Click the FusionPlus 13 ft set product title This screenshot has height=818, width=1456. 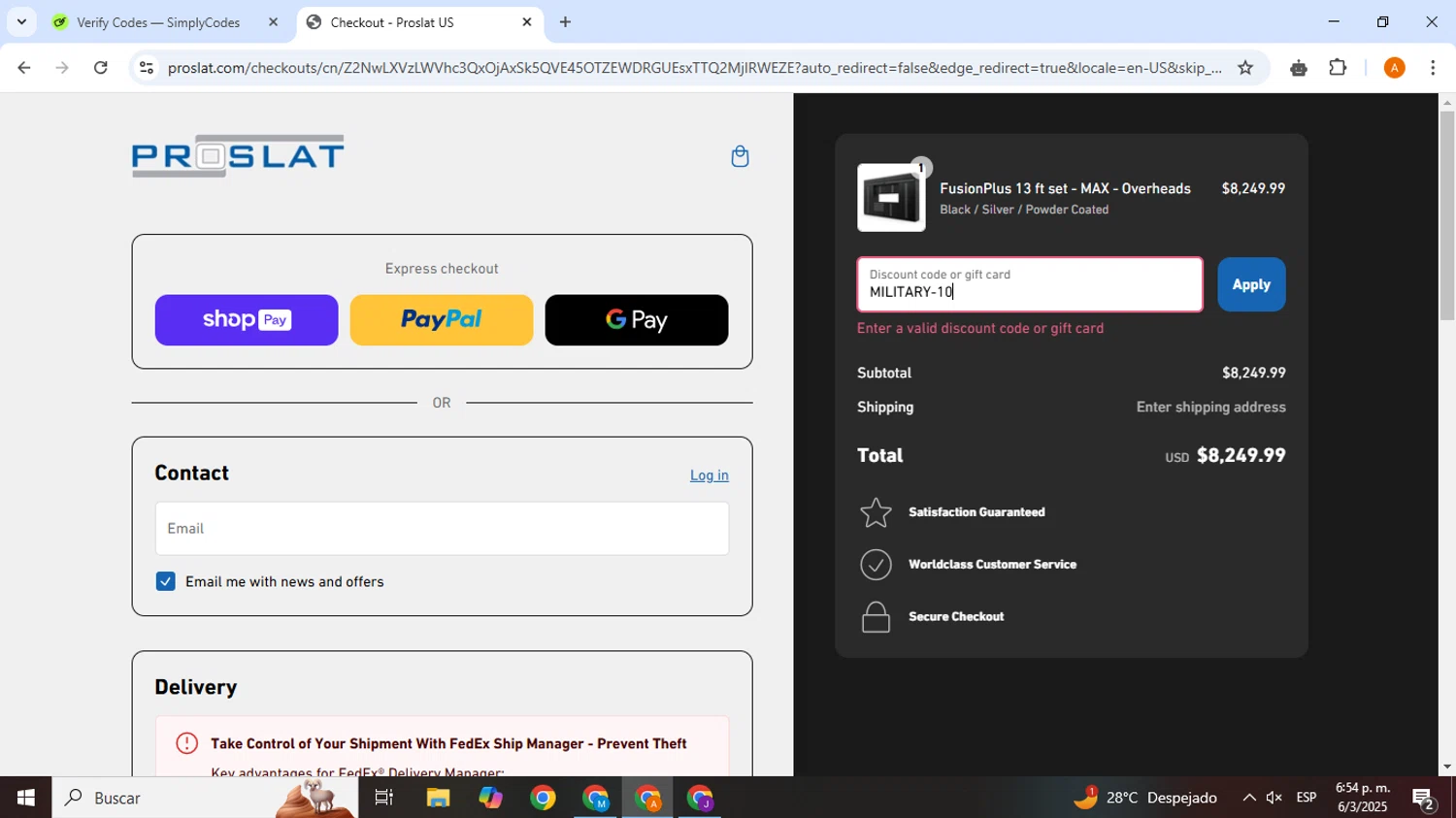1065,189
